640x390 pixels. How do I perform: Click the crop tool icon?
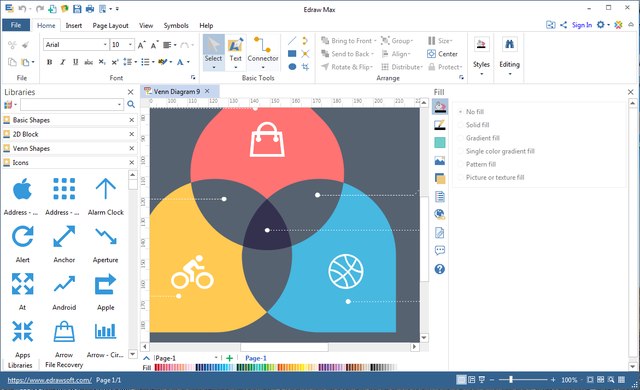(305, 66)
